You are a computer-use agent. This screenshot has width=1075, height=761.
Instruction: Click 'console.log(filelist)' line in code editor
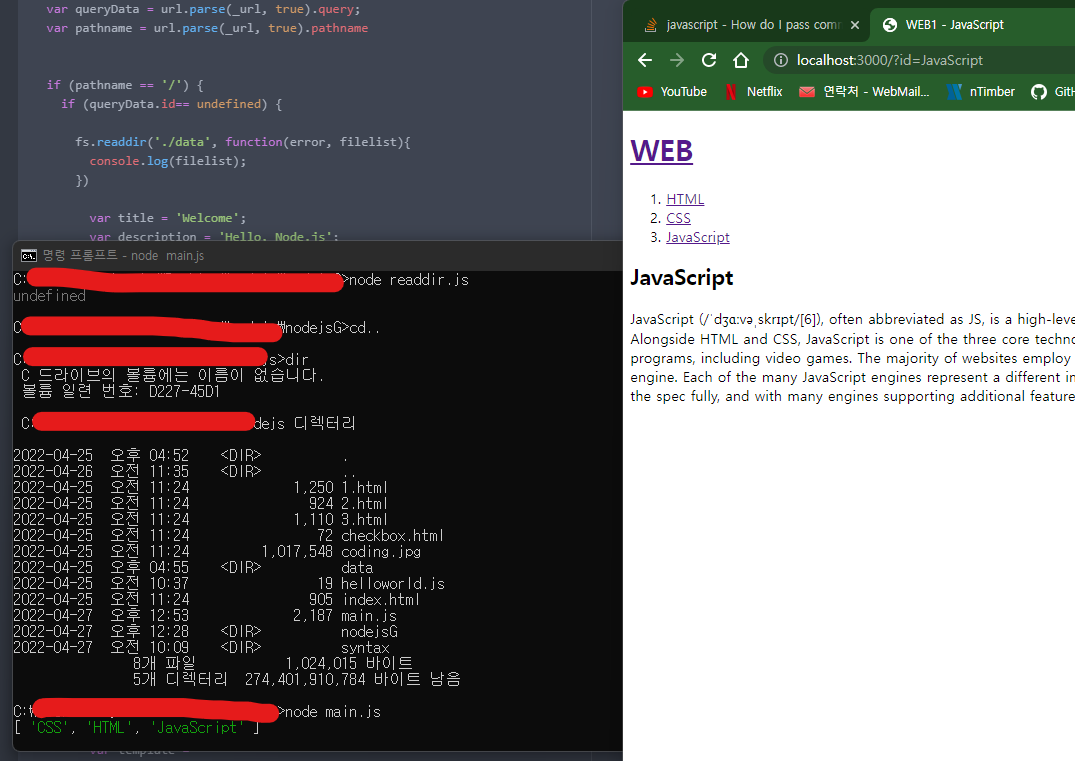167,161
